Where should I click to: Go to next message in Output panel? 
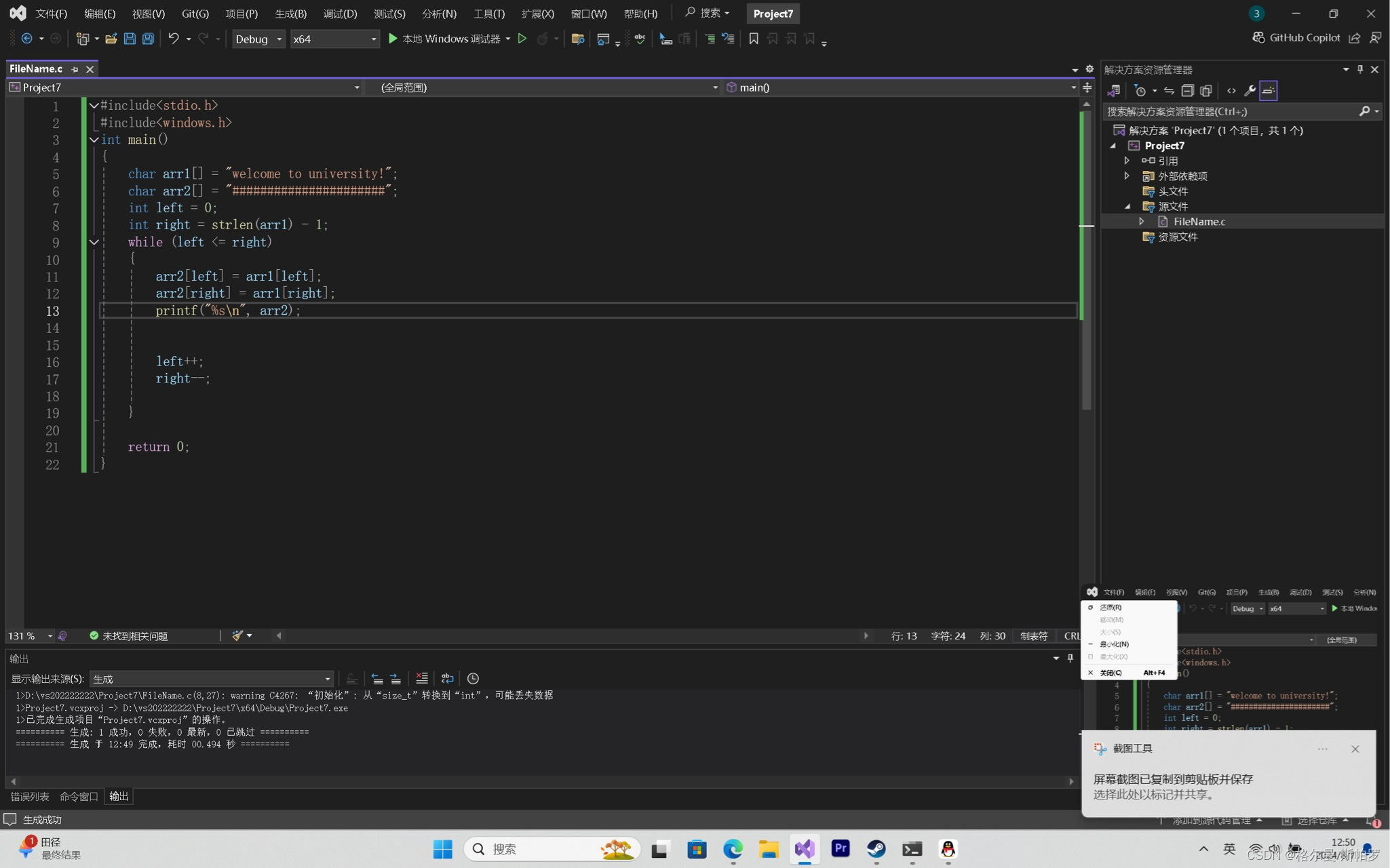(x=395, y=678)
